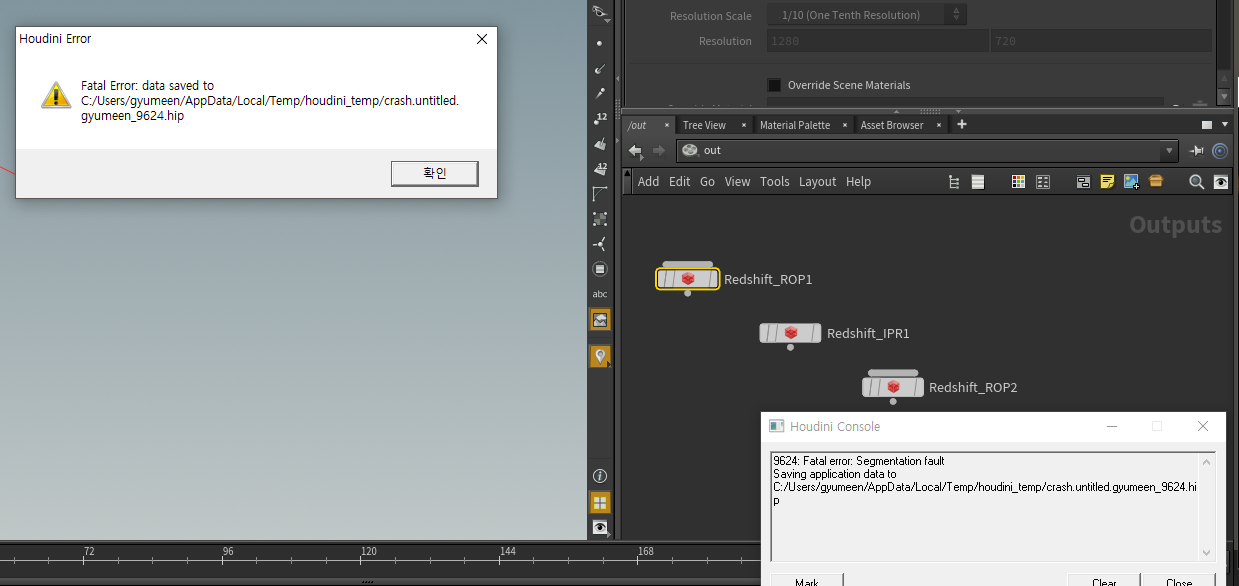The height and width of the screenshot is (586, 1239).
Task: Click the 확인 button in Houdini Error dialog
Action: click(435, 174)
